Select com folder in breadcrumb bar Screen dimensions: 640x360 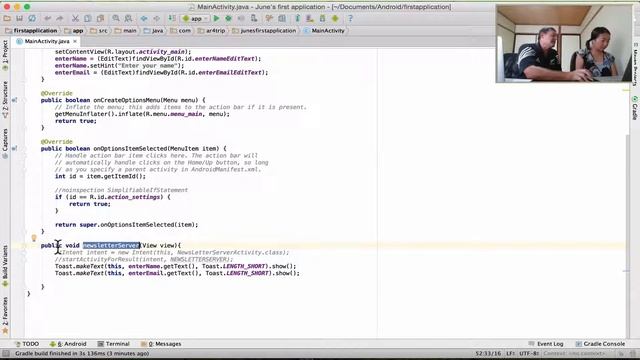180,31
